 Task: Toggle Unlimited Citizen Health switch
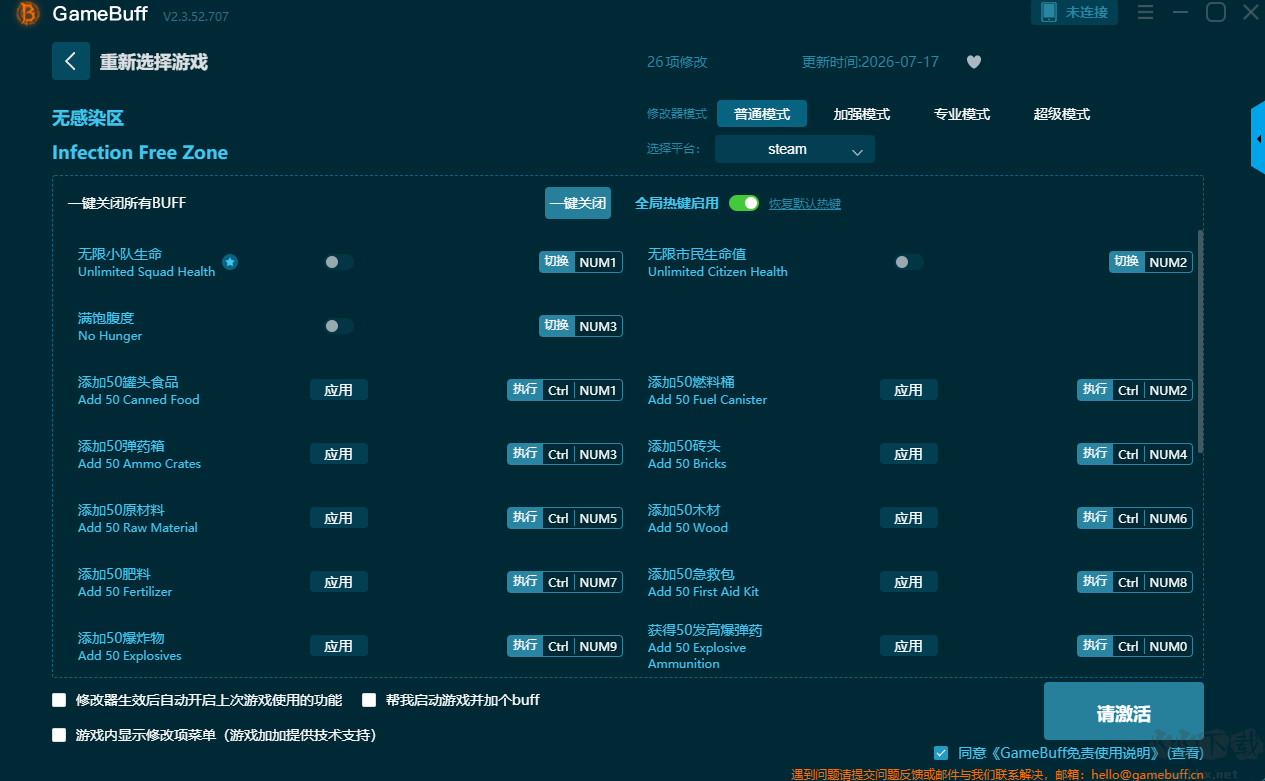click(x=909, y=262)
